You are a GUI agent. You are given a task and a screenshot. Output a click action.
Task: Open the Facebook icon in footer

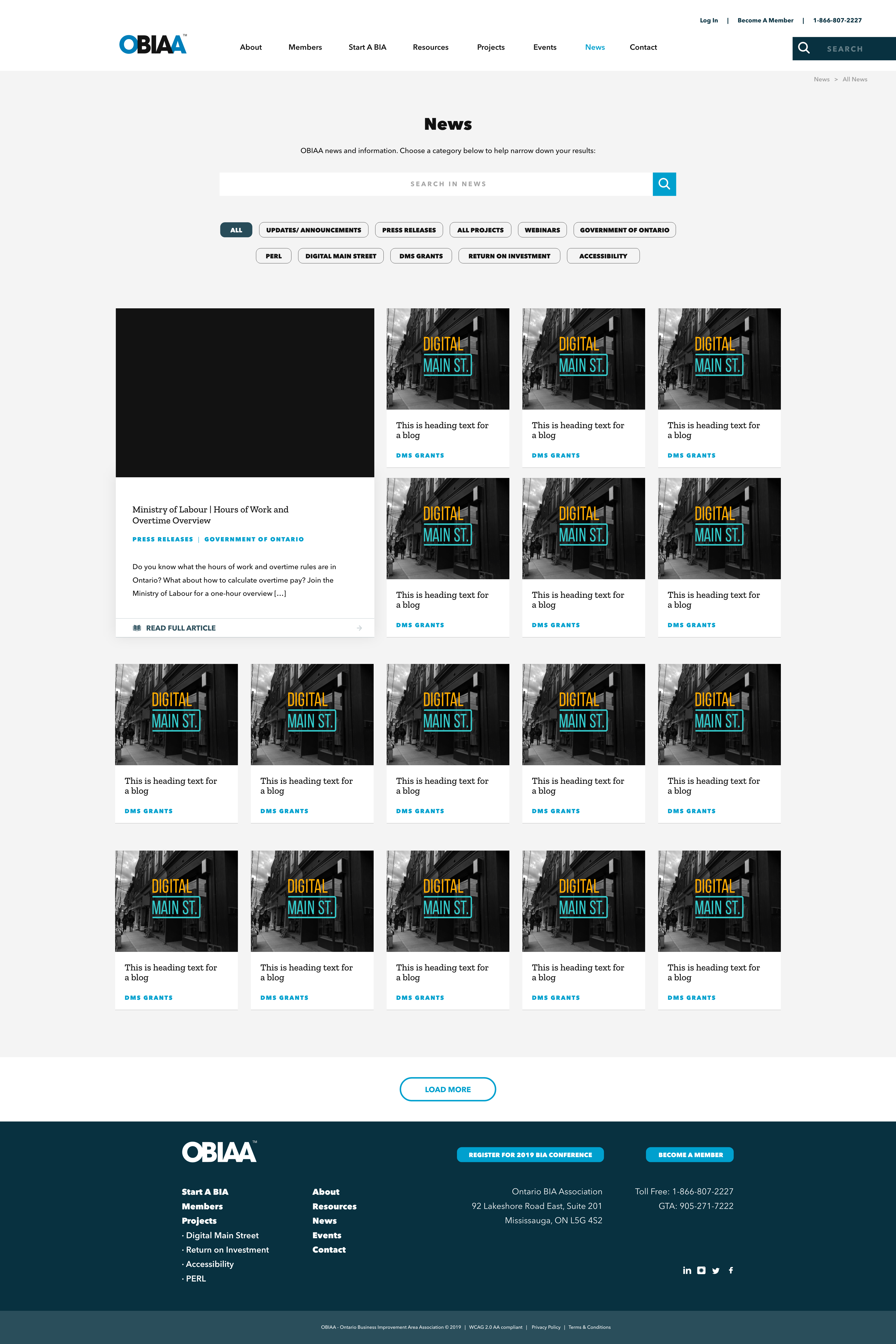(731, 1270)
